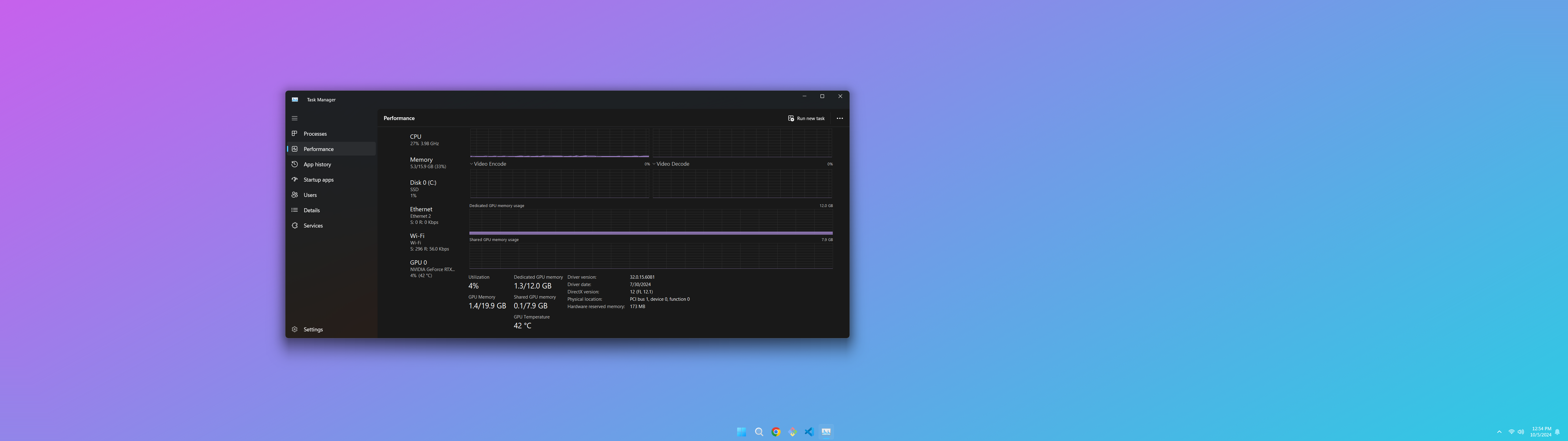Open Visual Studio Code from taskbar
This screenshot has height=441, width=1568.
point(809,432)
